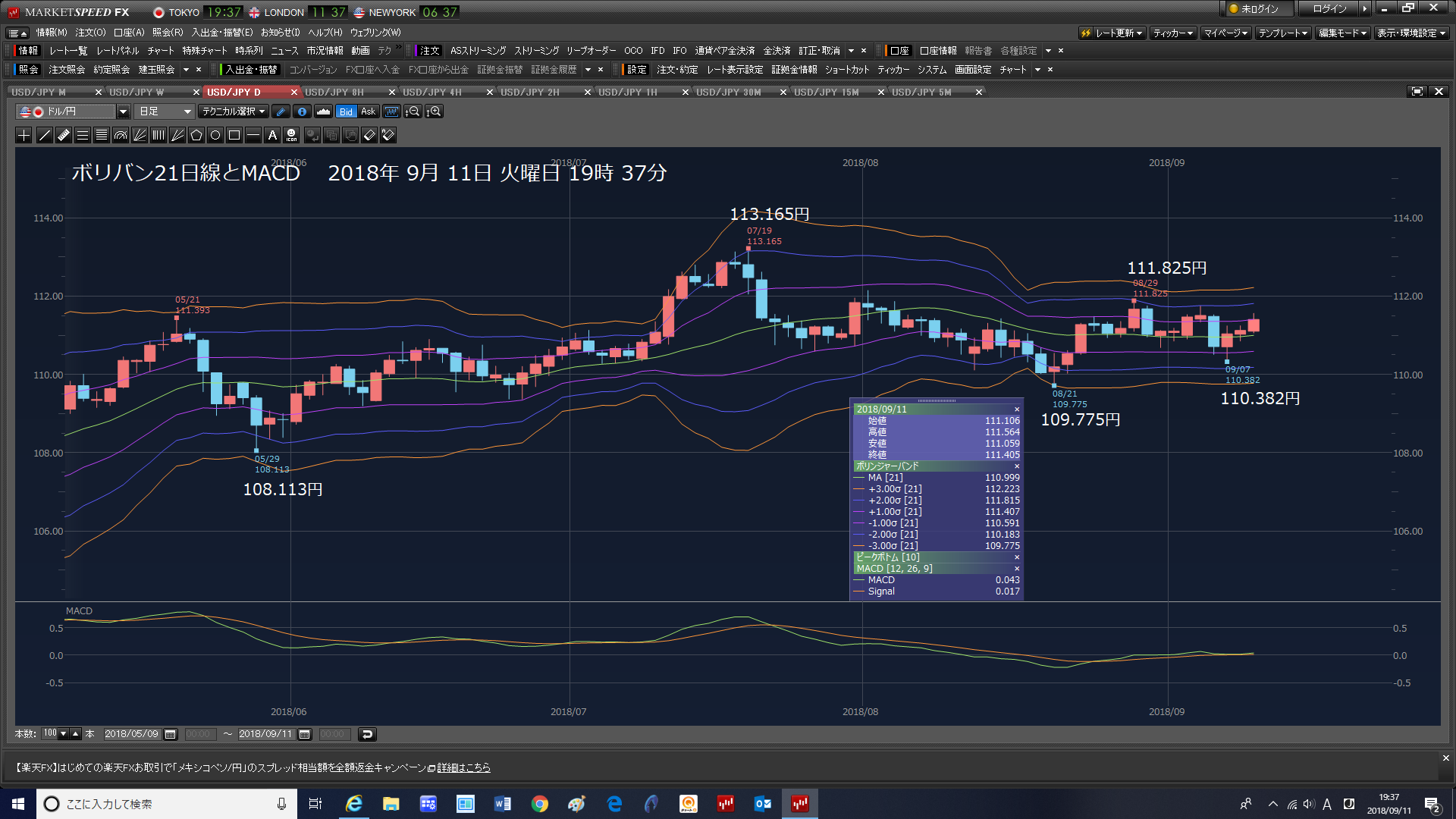
Task: Open the テンプレート dropdown
Action: pyautogui.click(x=1283, y=33)
